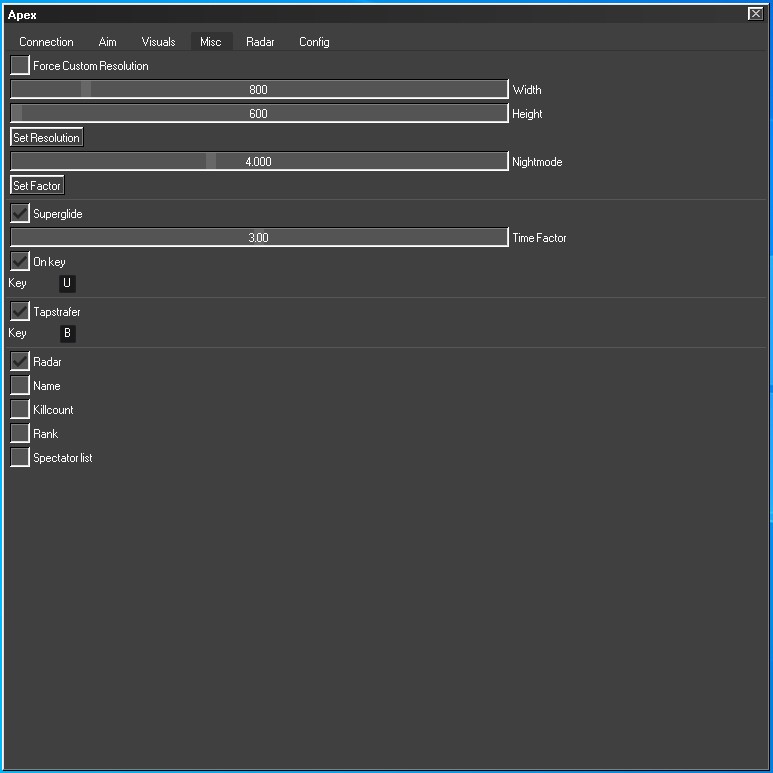Toggle the Tapstrafer checkbox
The image size is (773, 773).
point(20,311)
